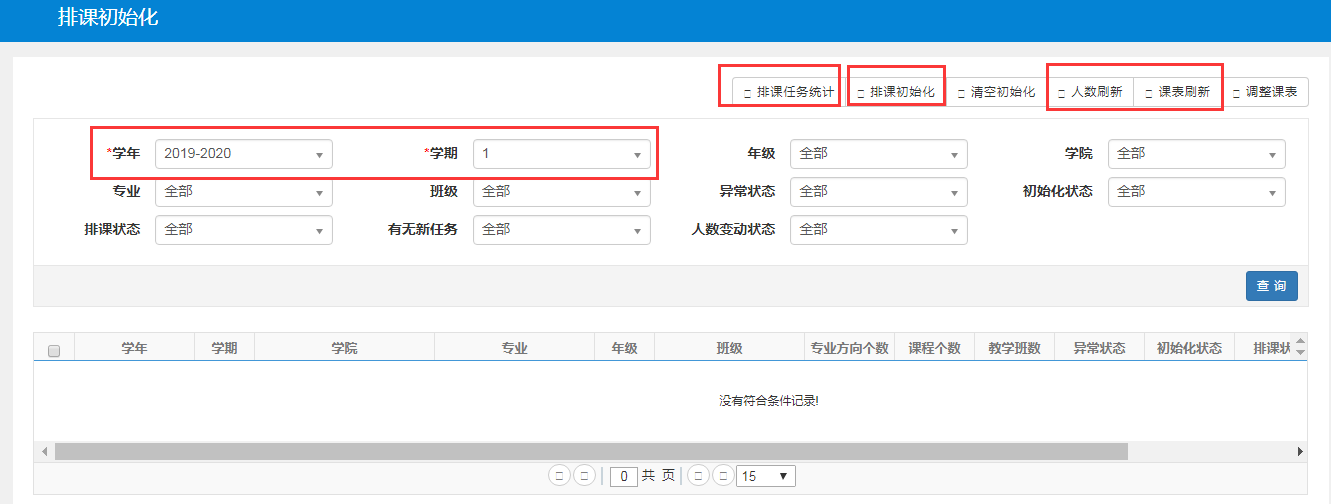This screenshot has height=504, width=1331.
Task: Click the blue 查询 button
Action: click(1271, 286)
